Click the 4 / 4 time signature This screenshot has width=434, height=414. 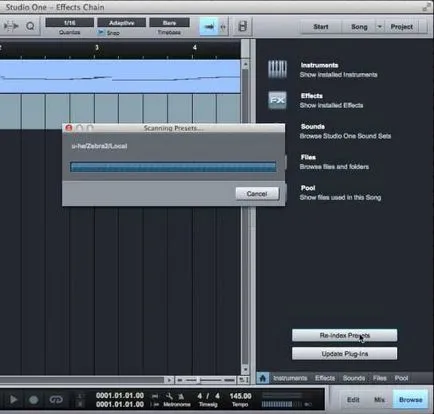(208, 396)
